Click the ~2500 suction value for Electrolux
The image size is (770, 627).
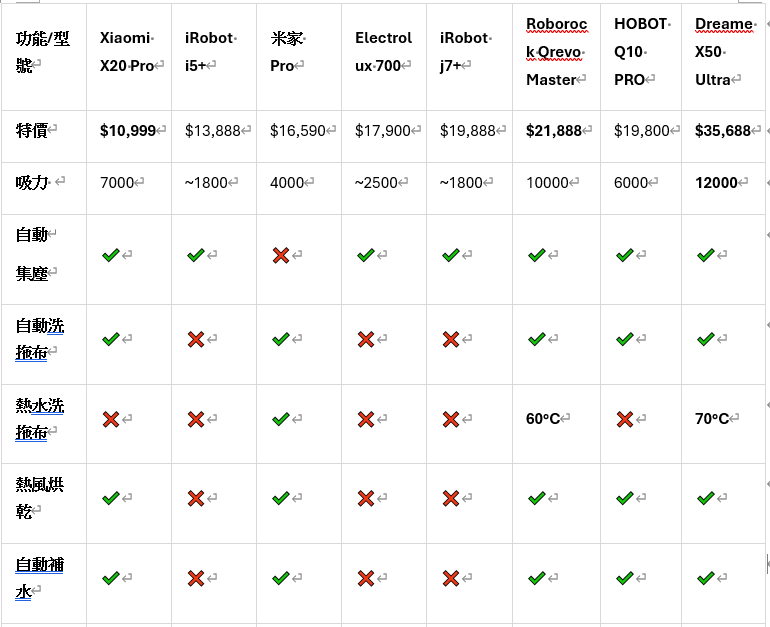point(376,183)
